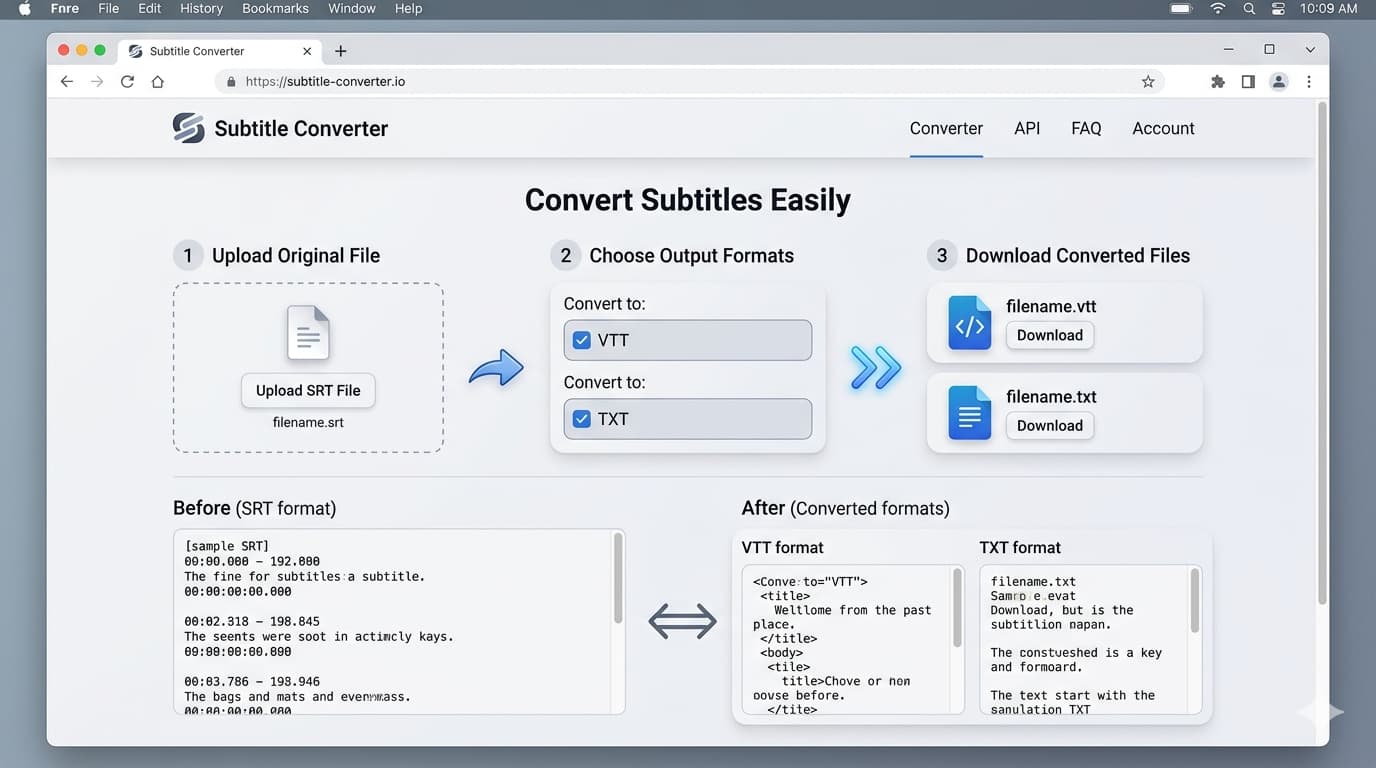Expand the browser tab search chevron
This screenshot has width=1376, height=768.
(1310, 49)
